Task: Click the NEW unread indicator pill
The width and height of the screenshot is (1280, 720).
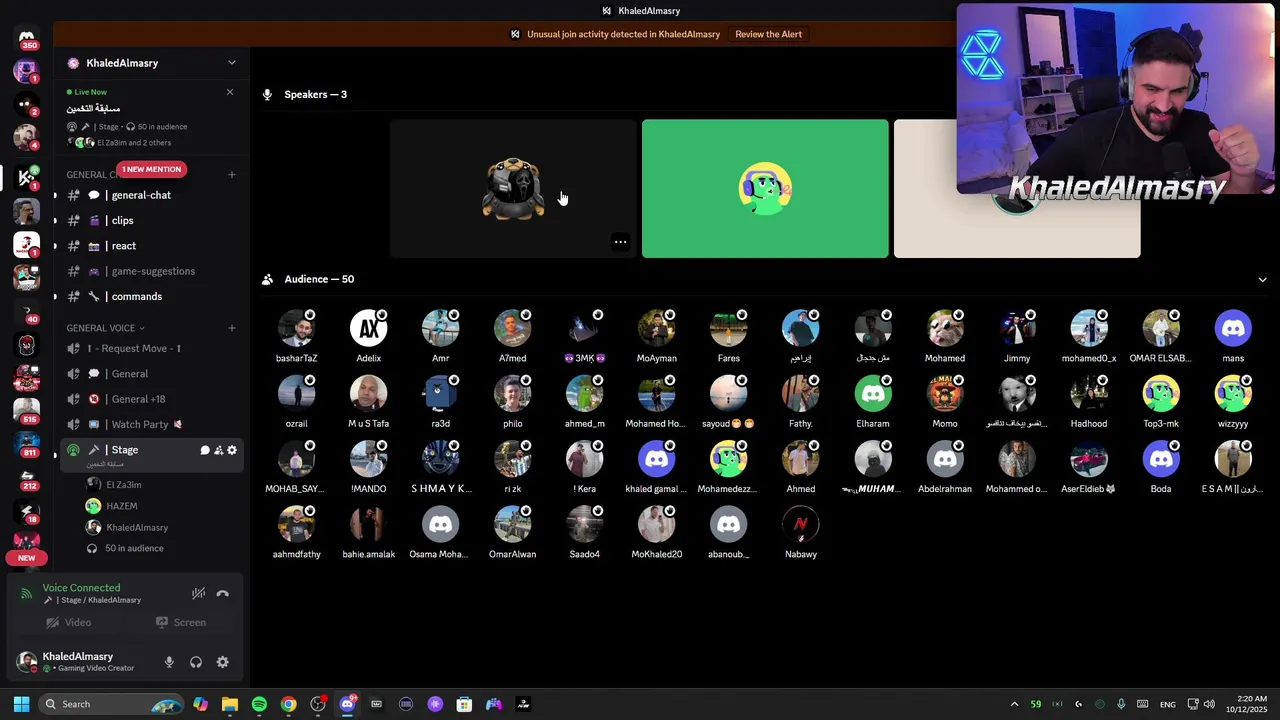Action: pyautogui.click(x=27, y=558)
